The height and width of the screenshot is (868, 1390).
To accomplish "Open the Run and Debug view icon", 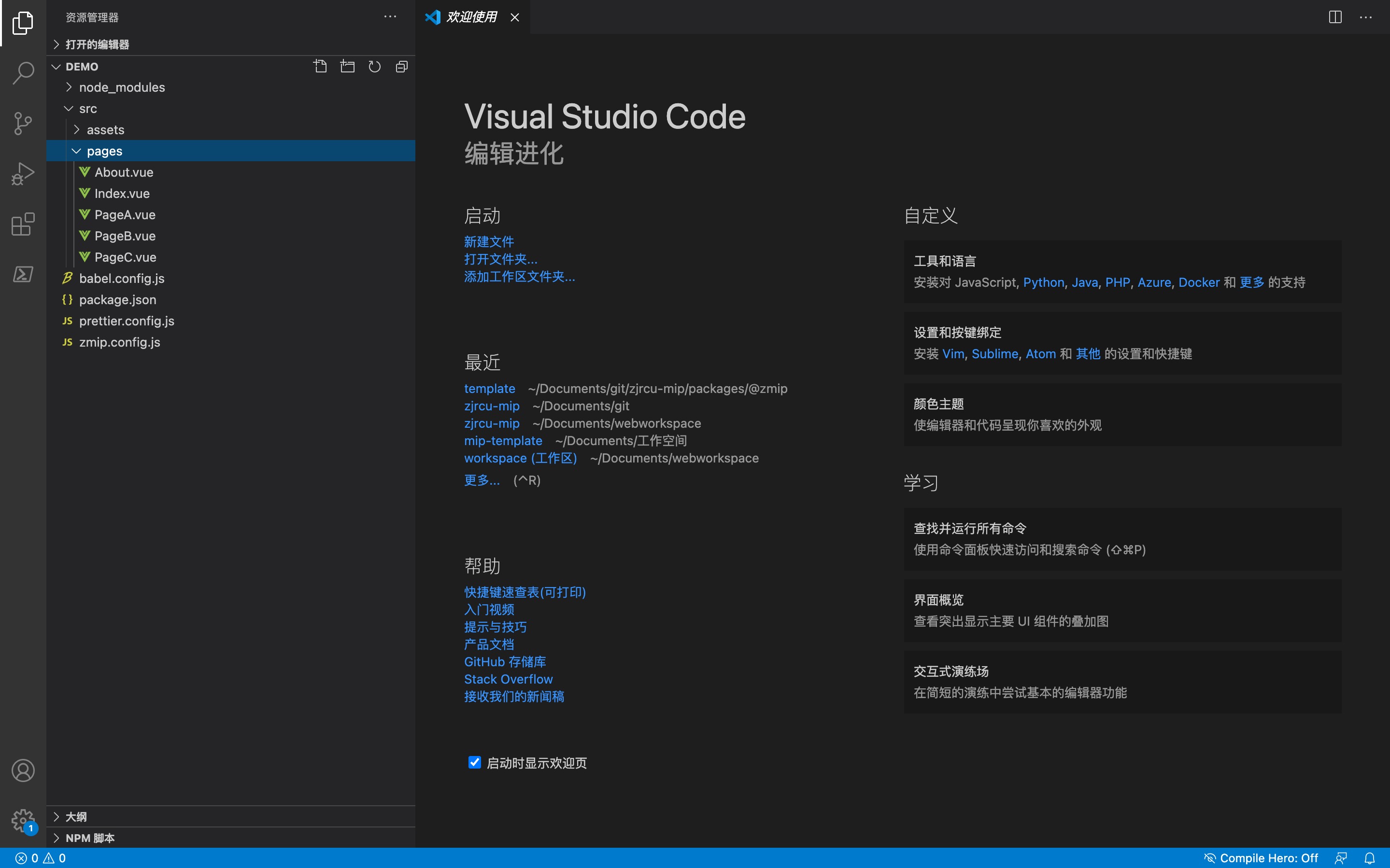I will pyautogui.click(x=23, y=173).
